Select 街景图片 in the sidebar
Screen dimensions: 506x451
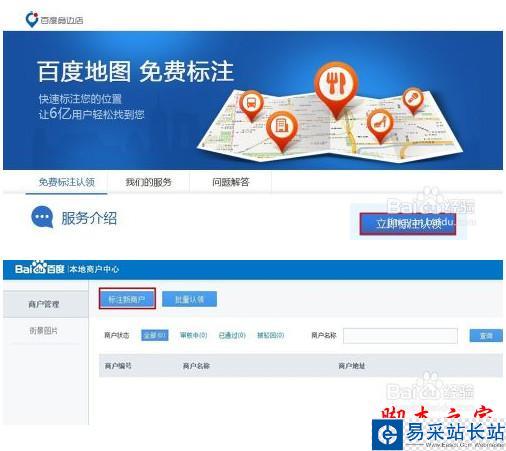pyautogui.click(x=44, y=331)
